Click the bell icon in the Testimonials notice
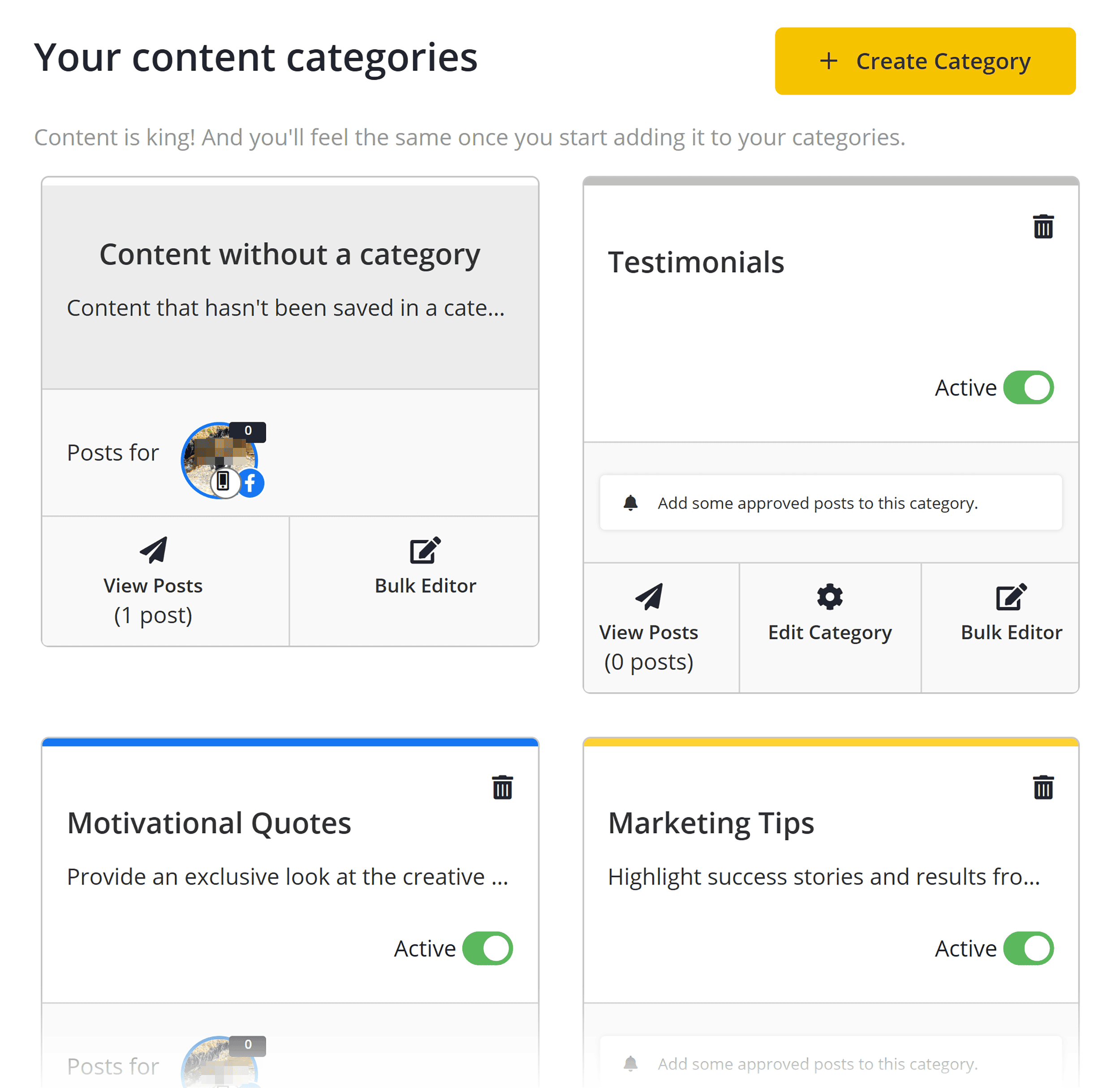The width and height of the screenshot is (1120, 1088). point(631,503)
